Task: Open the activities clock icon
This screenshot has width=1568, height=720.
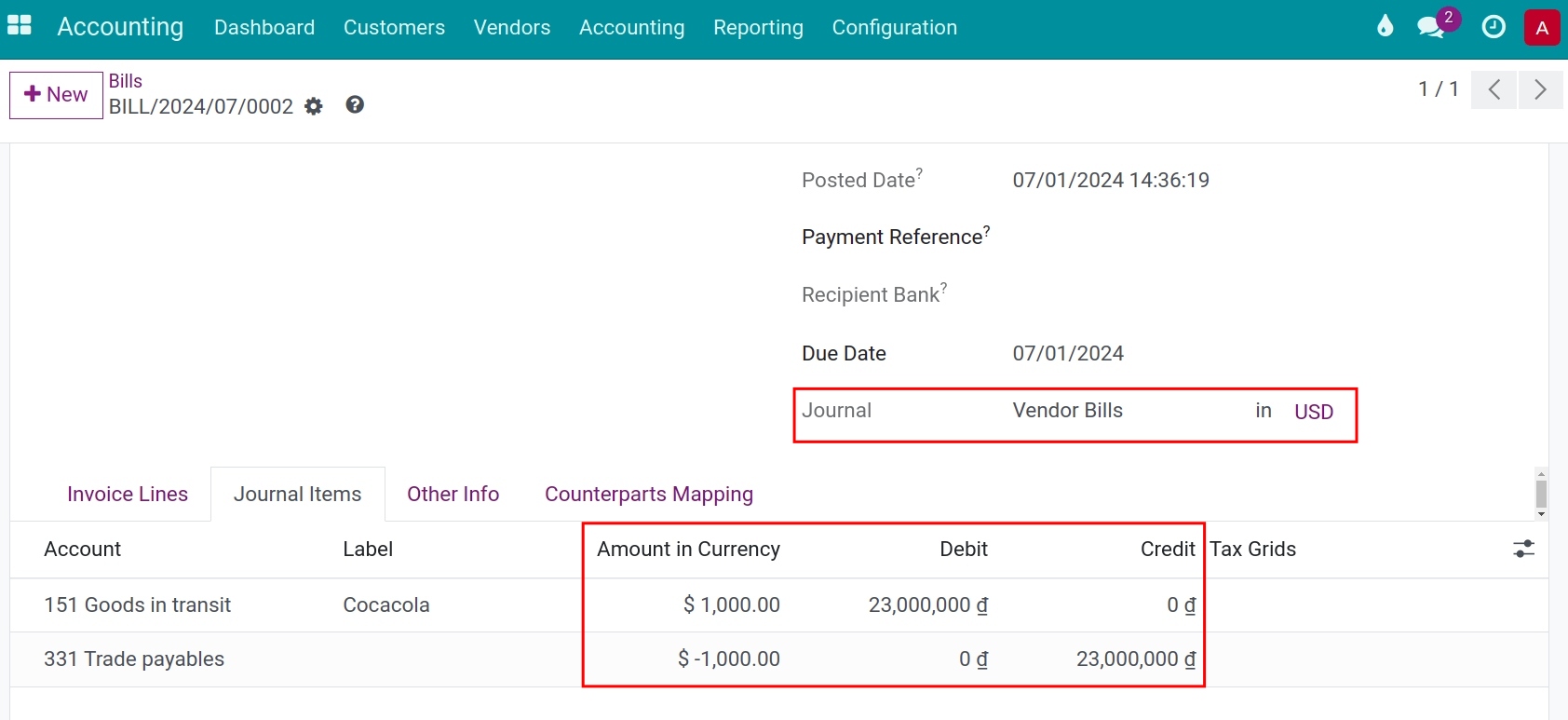Action: (1494, 27)
